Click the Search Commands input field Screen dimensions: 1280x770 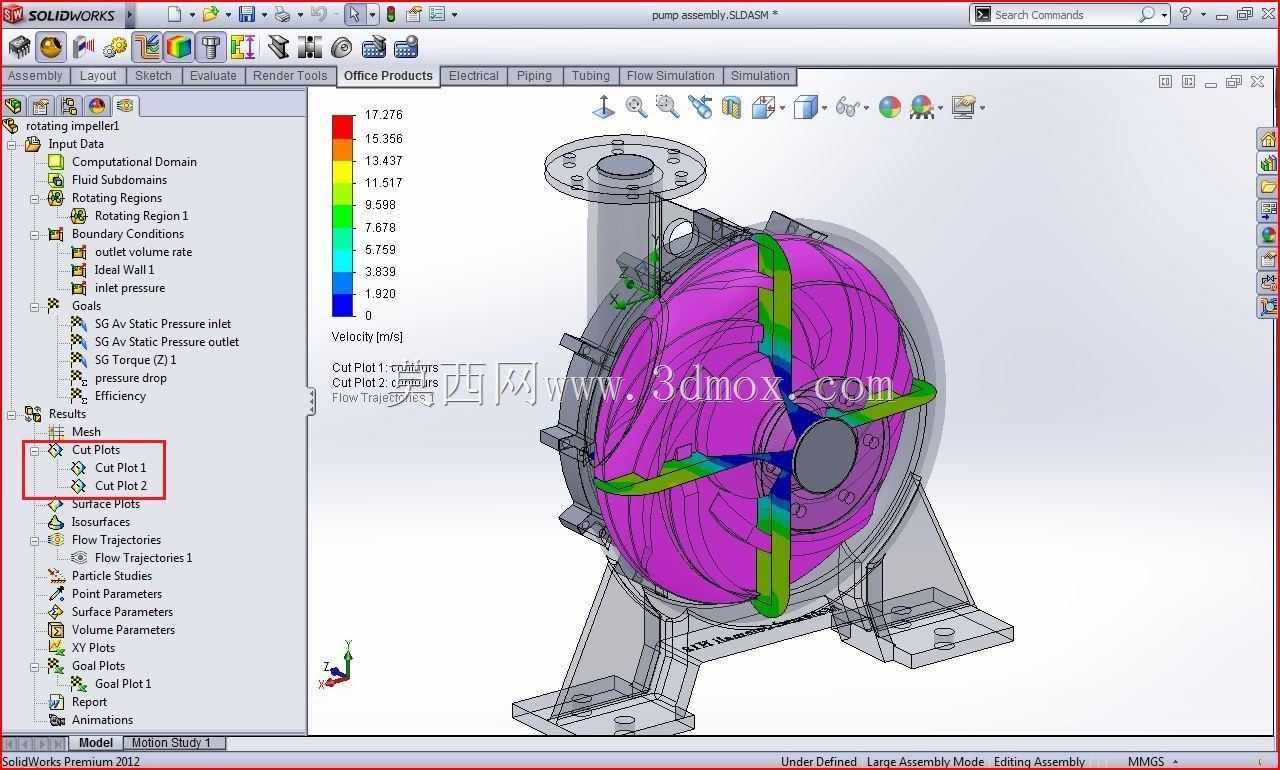tap(1063, 14)
